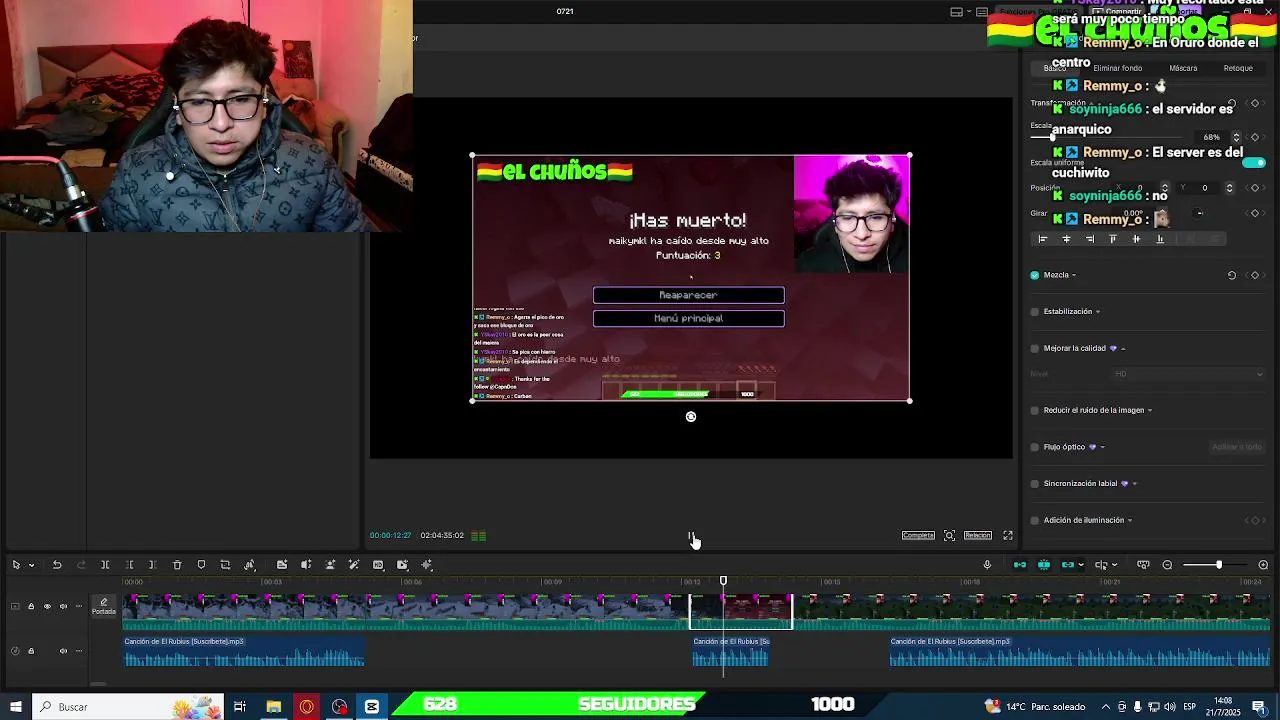Select the pointer selection tool

tap(16, 565)
